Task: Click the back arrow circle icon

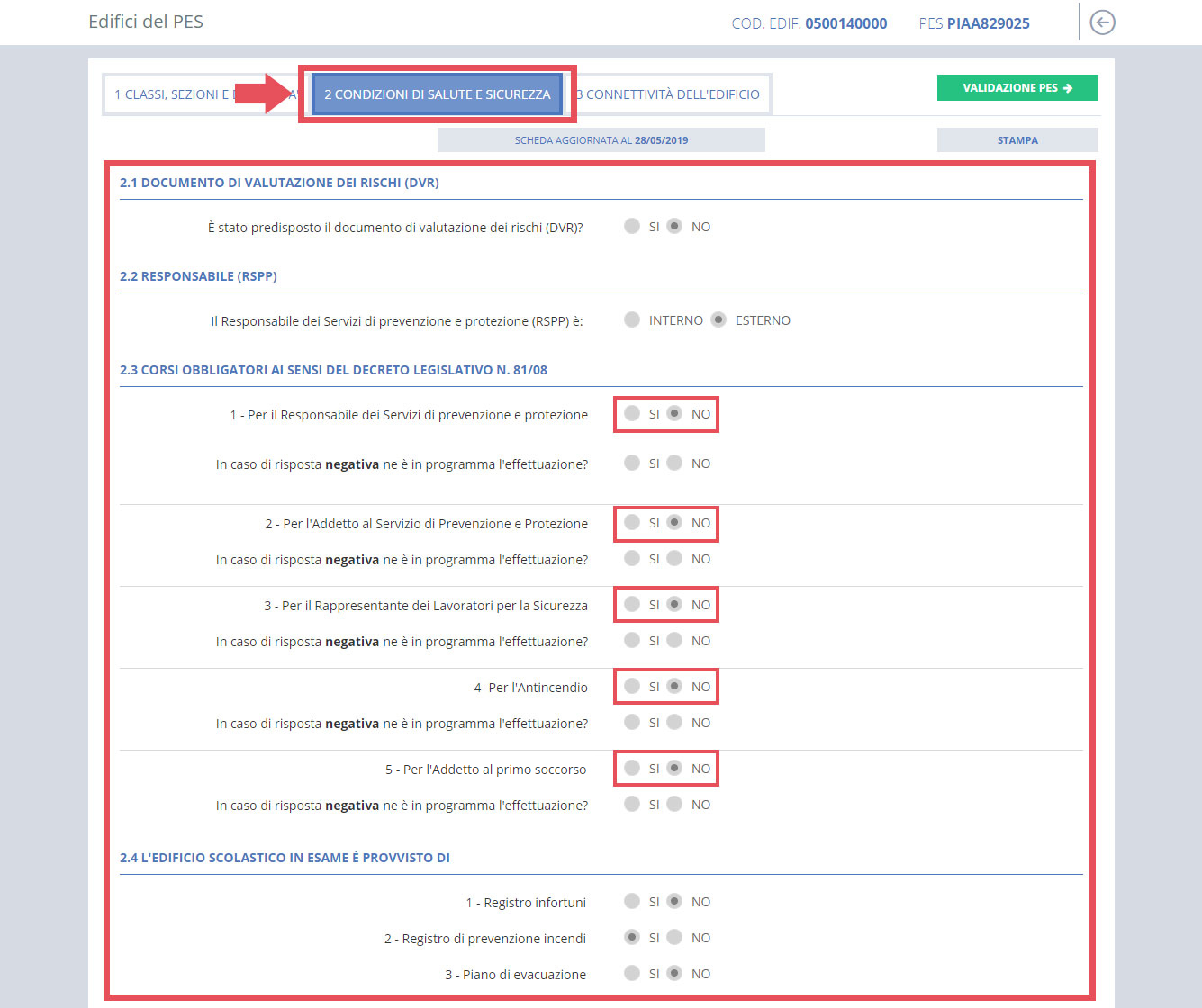Action: click(x=1102, y=22)
